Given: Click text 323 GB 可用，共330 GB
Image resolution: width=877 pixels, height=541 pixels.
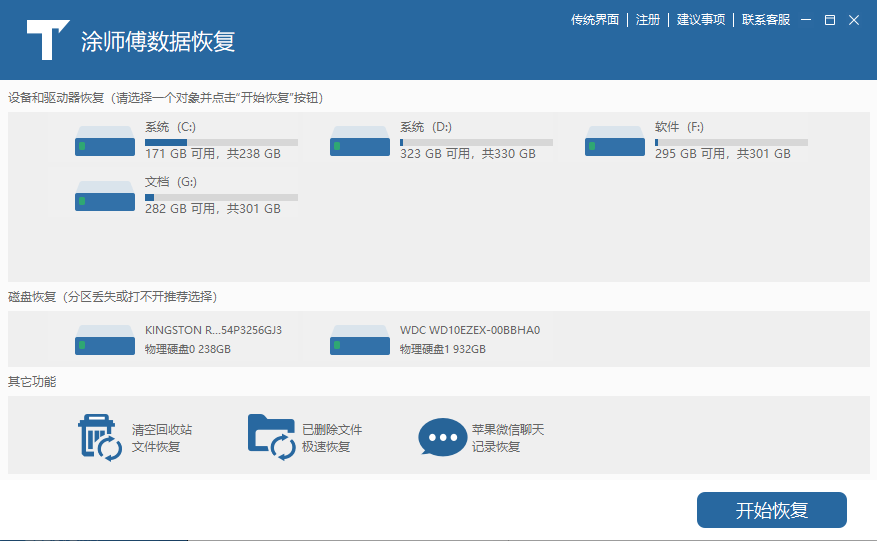Looking at the screenshot, I should click(468, 154).
